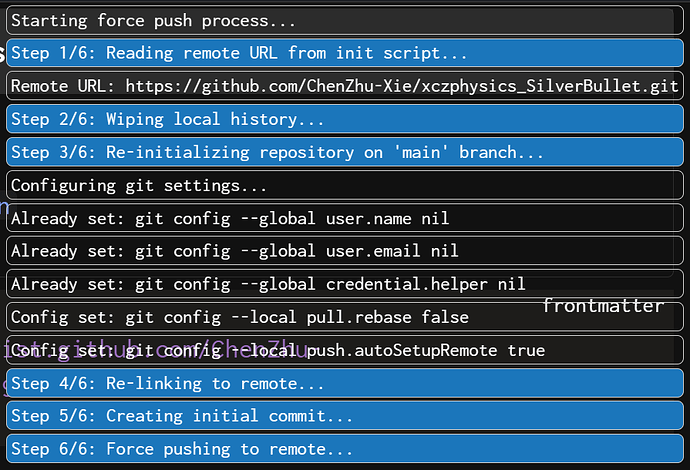Click the Step 3/6 re-initializing repository notice
690x470 pixels.
[277, 152]
